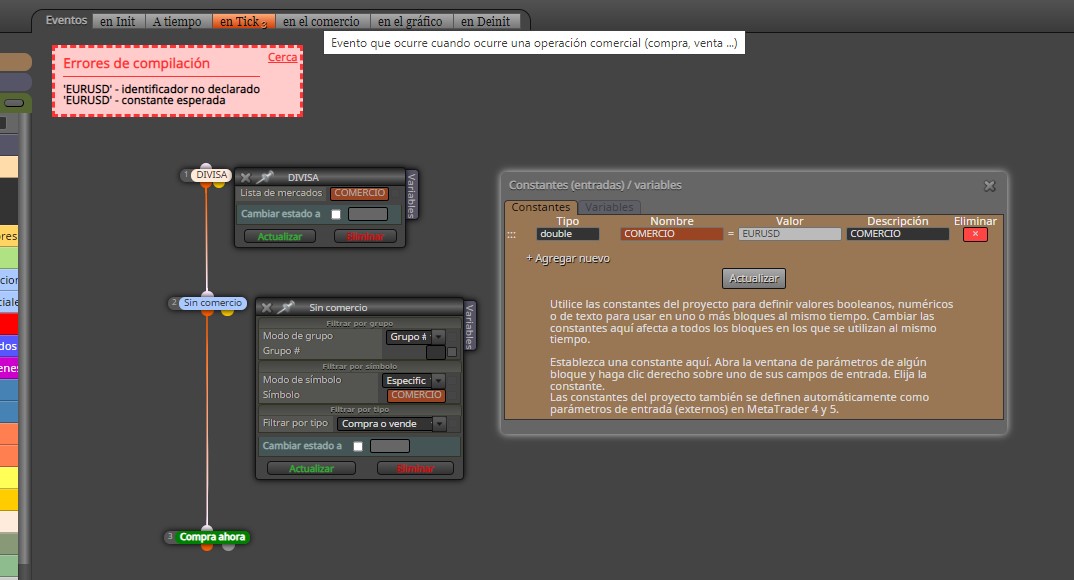Select the DIVISA block node
This screenshot has width=1074, height=580.
211,175
